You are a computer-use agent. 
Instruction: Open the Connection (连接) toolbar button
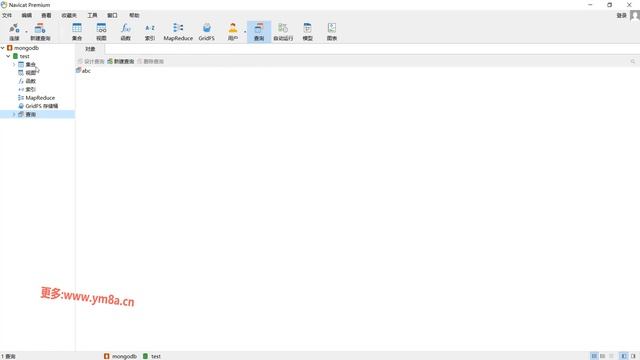click(x=14, y=32)
